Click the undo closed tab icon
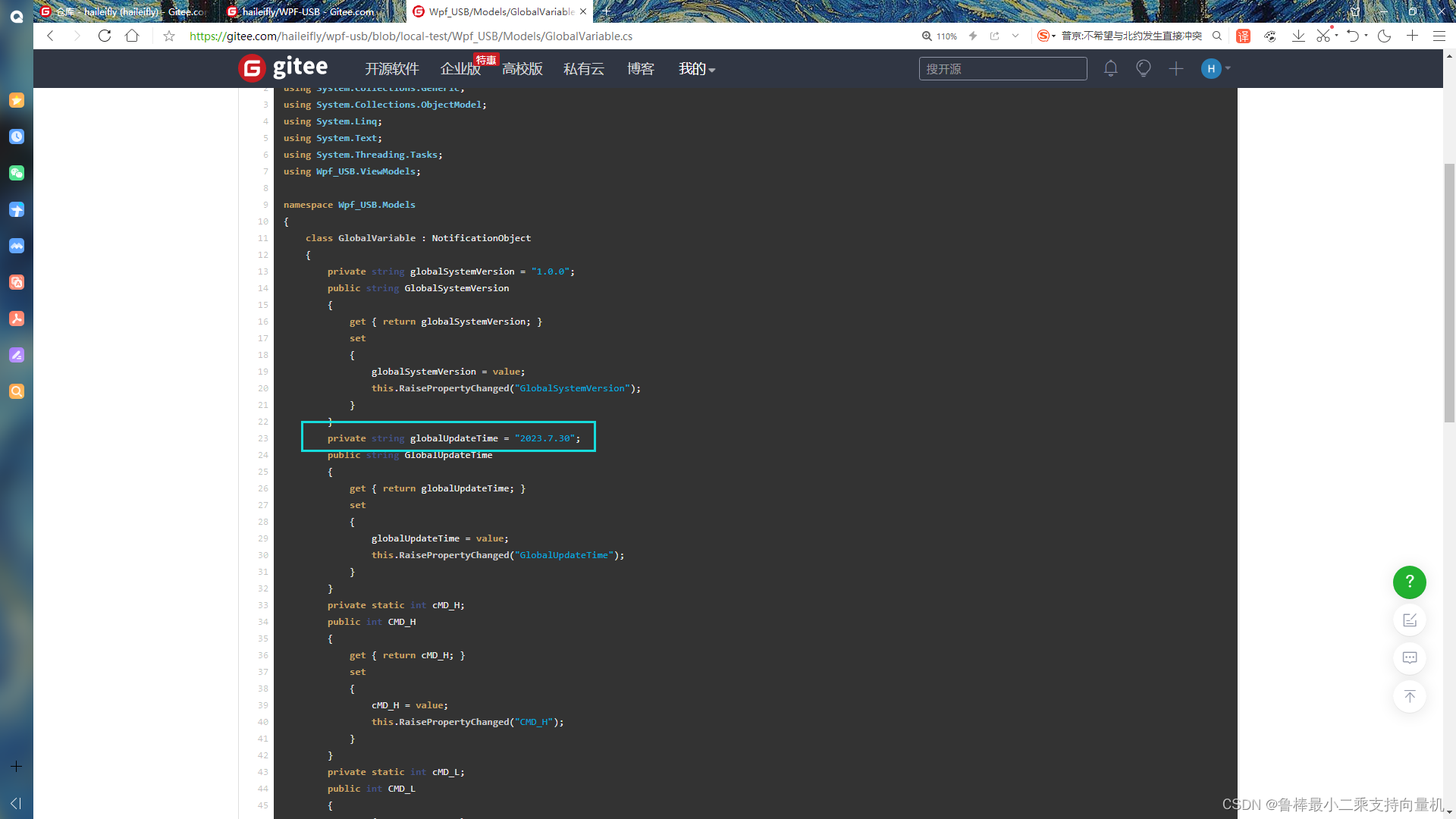 [1353, 36]
